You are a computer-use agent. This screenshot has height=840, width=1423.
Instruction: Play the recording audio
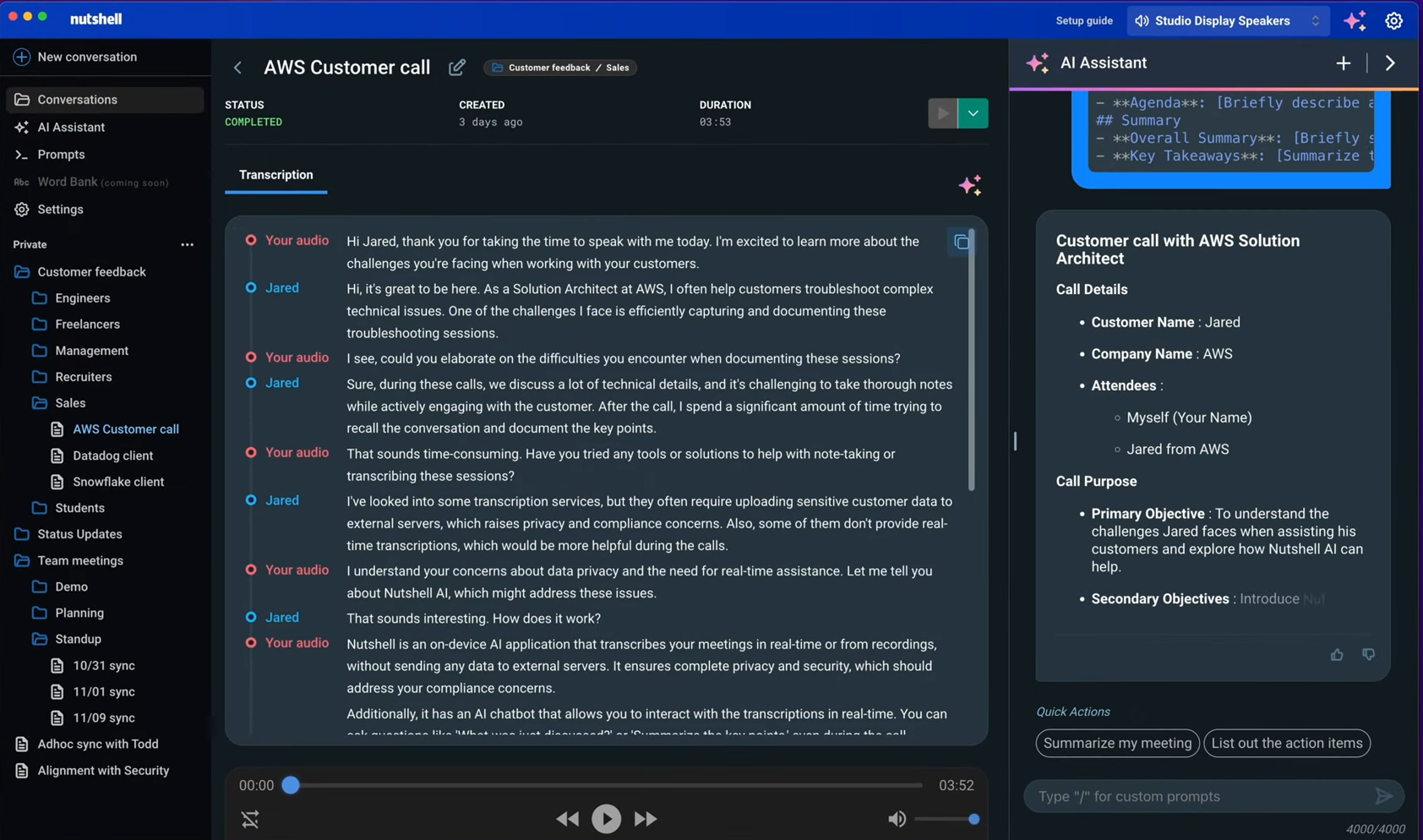606,819
